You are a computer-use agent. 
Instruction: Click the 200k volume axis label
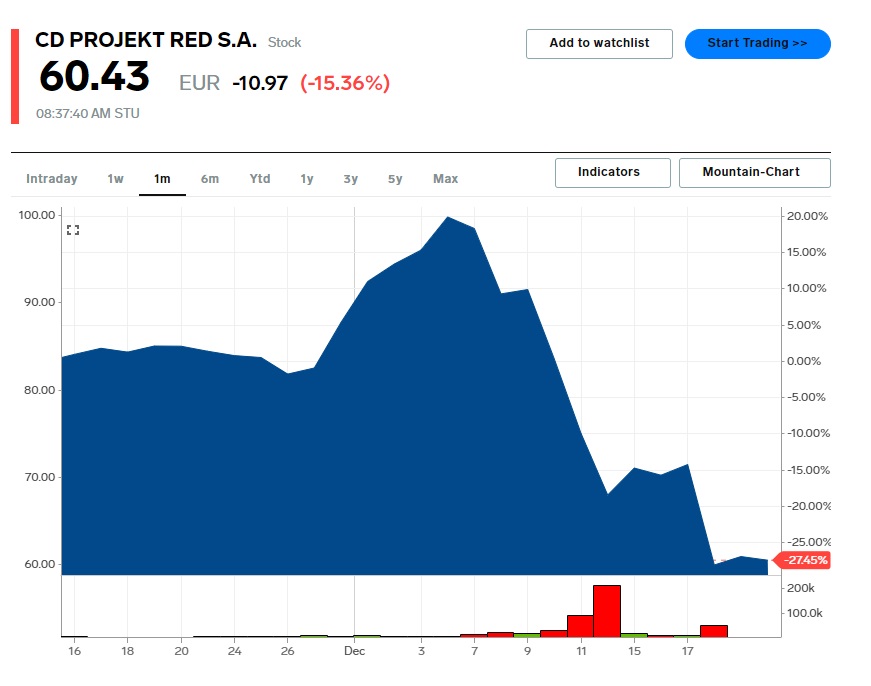point(800,588)
